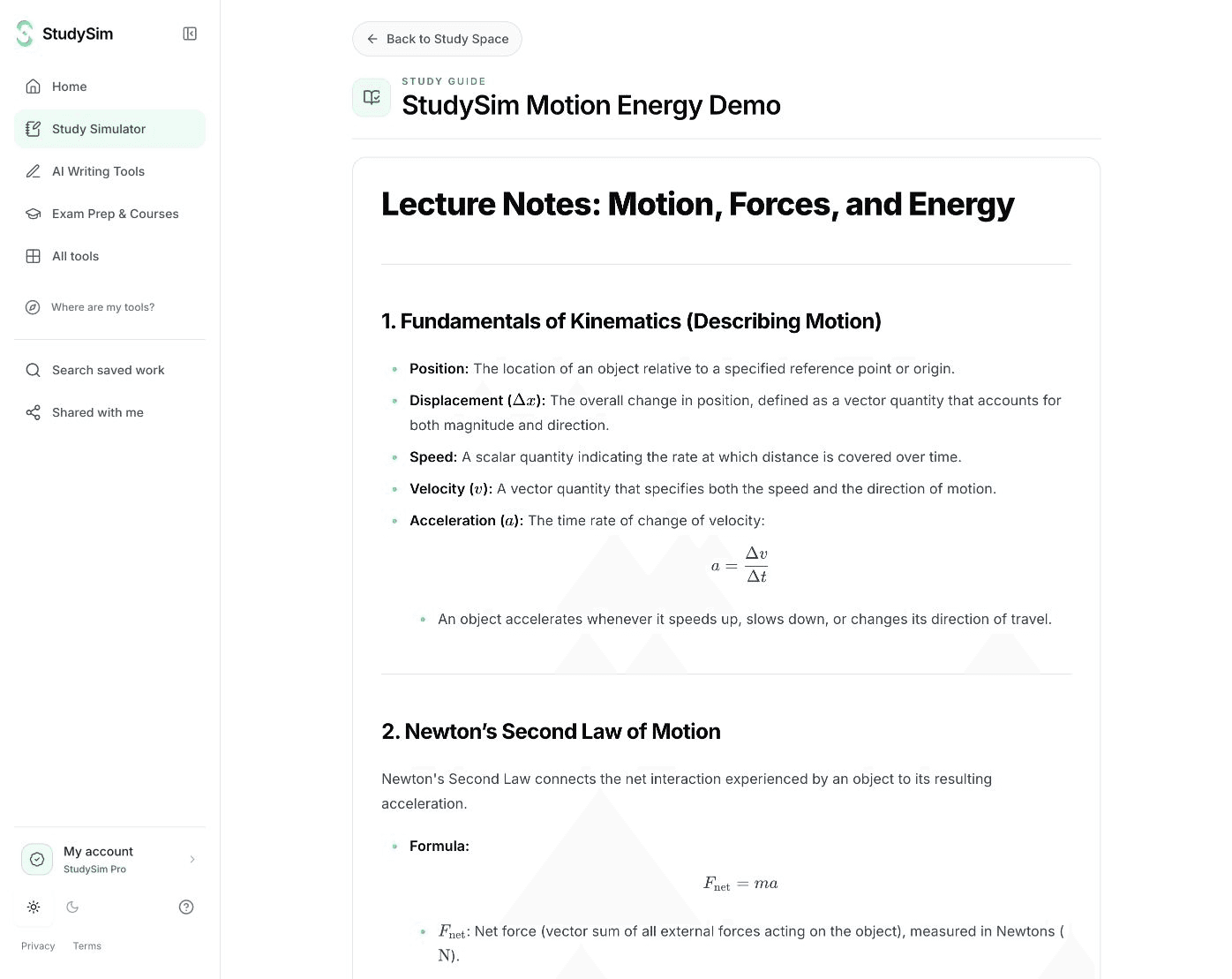Click the StudySim Pro plan text
This screenshot has height=979, width=1232.
pyautogui.click(x=94, y=870)
